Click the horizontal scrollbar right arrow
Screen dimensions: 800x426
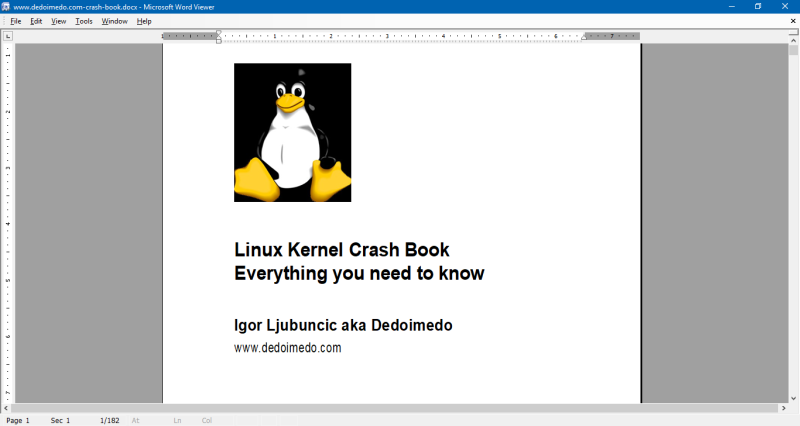pos(783,408)
